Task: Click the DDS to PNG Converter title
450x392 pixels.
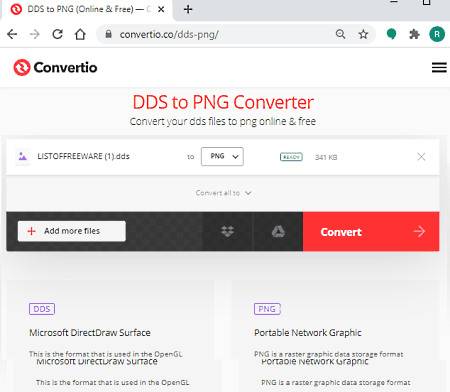Action: (x=223, y=102)
